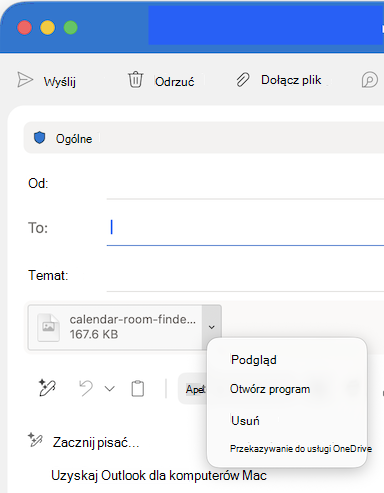Viewport: 384px width, 493px height.
Task: Choose Podgląd from attachment menu
Action: click(x=254, y=360)
